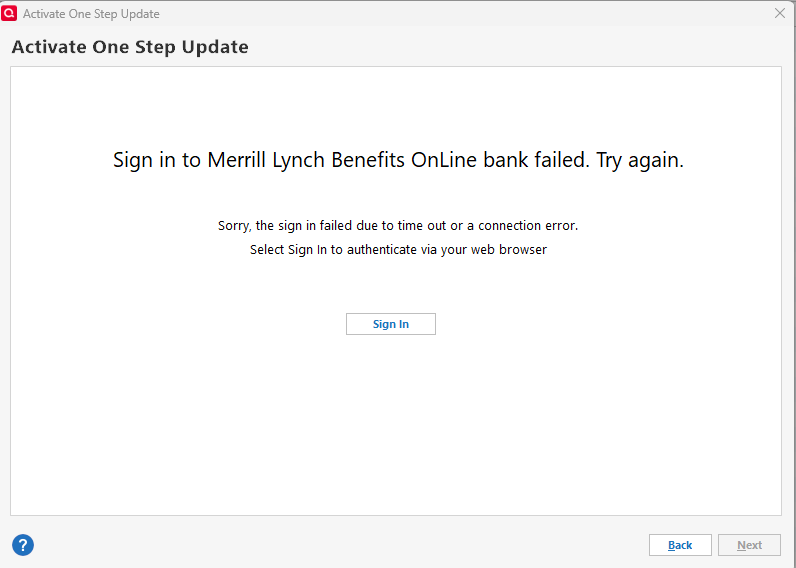Click blank white space below Sign In button
This screenshot has width=796, height=568.
[396, 420]
